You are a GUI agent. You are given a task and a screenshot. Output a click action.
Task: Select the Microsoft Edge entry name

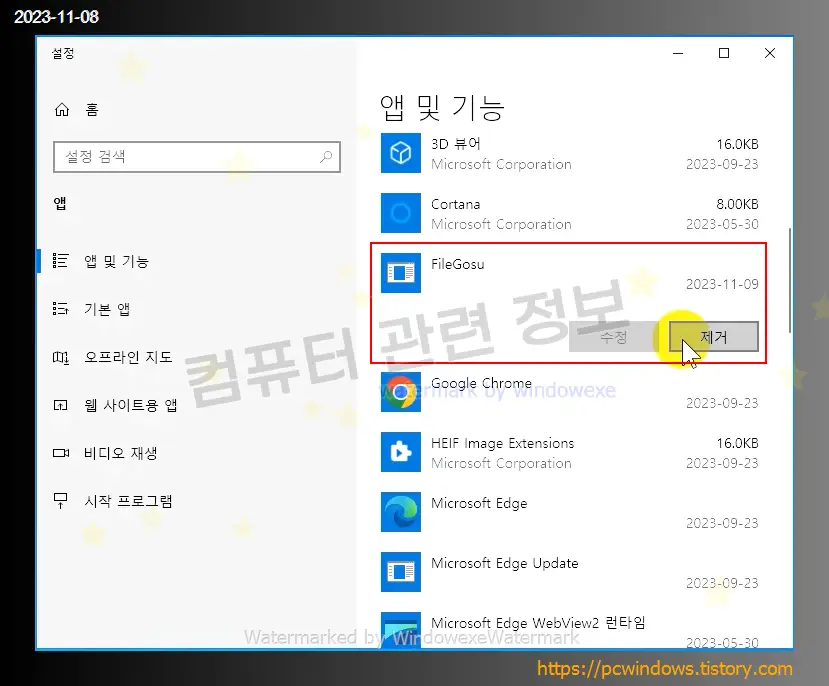click(x=479, y=503)
